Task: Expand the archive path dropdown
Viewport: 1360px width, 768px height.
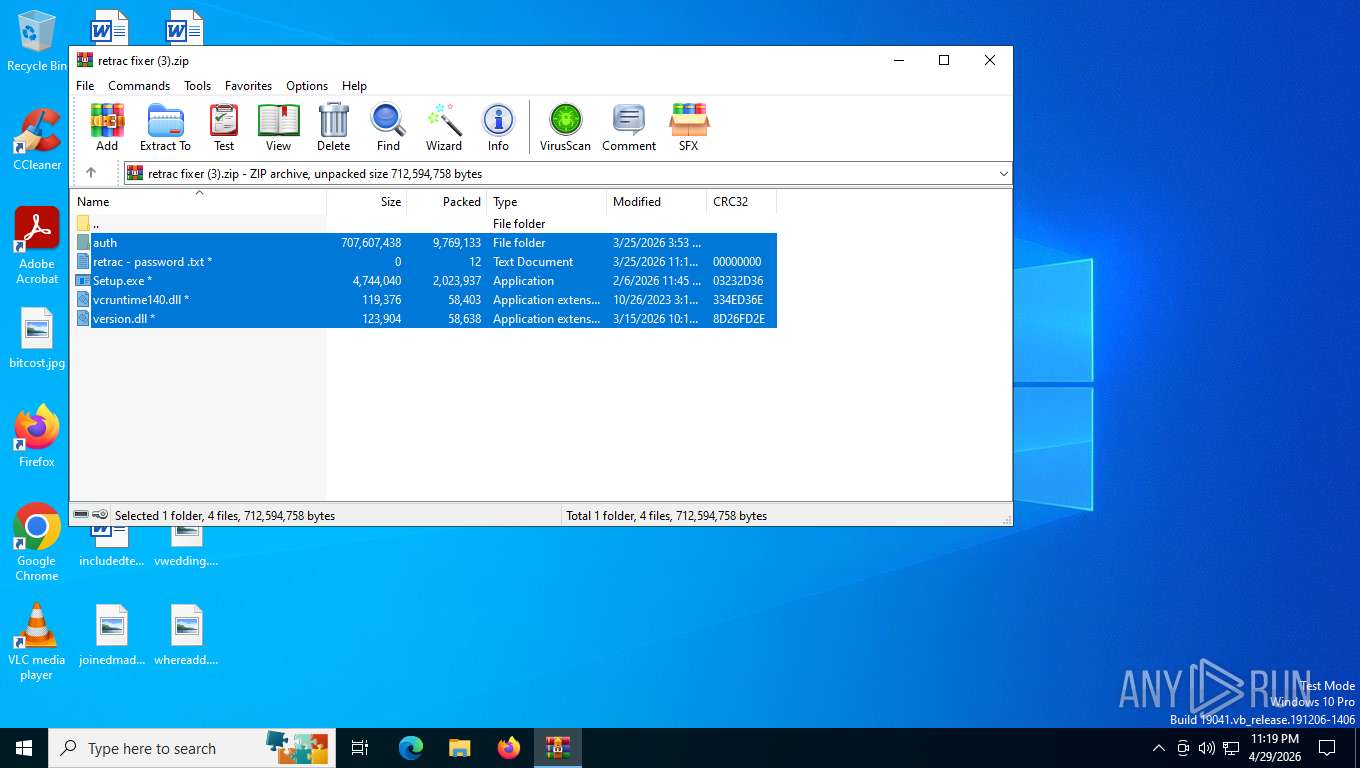Action: tap(1003, 174)
